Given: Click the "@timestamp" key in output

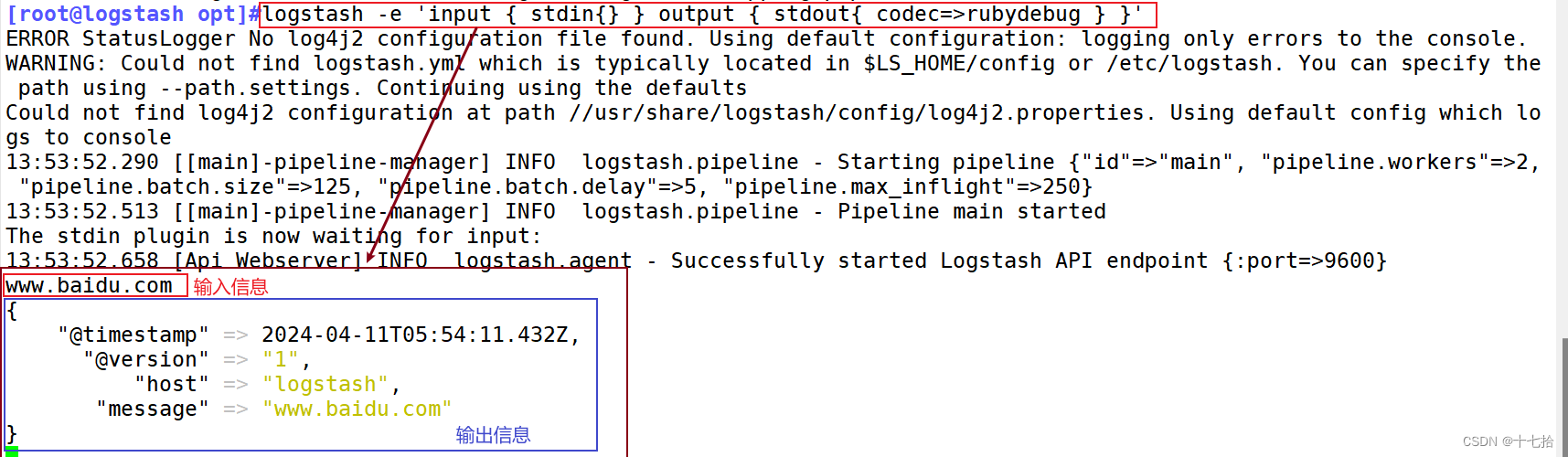Looking at the screenshot, I should pos(133,335).
